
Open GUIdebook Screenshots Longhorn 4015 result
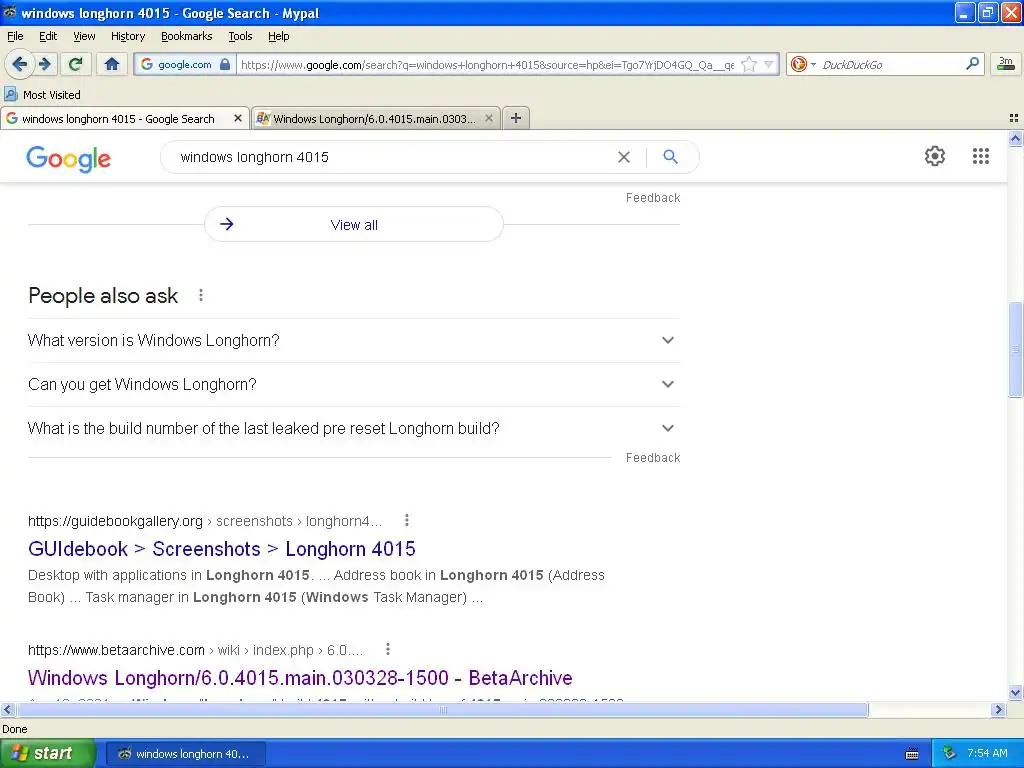(x=221, y=549)
